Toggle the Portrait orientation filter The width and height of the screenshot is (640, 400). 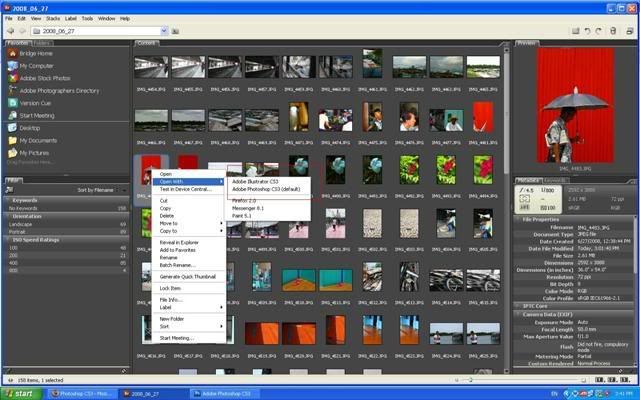(x=67, y=232)
